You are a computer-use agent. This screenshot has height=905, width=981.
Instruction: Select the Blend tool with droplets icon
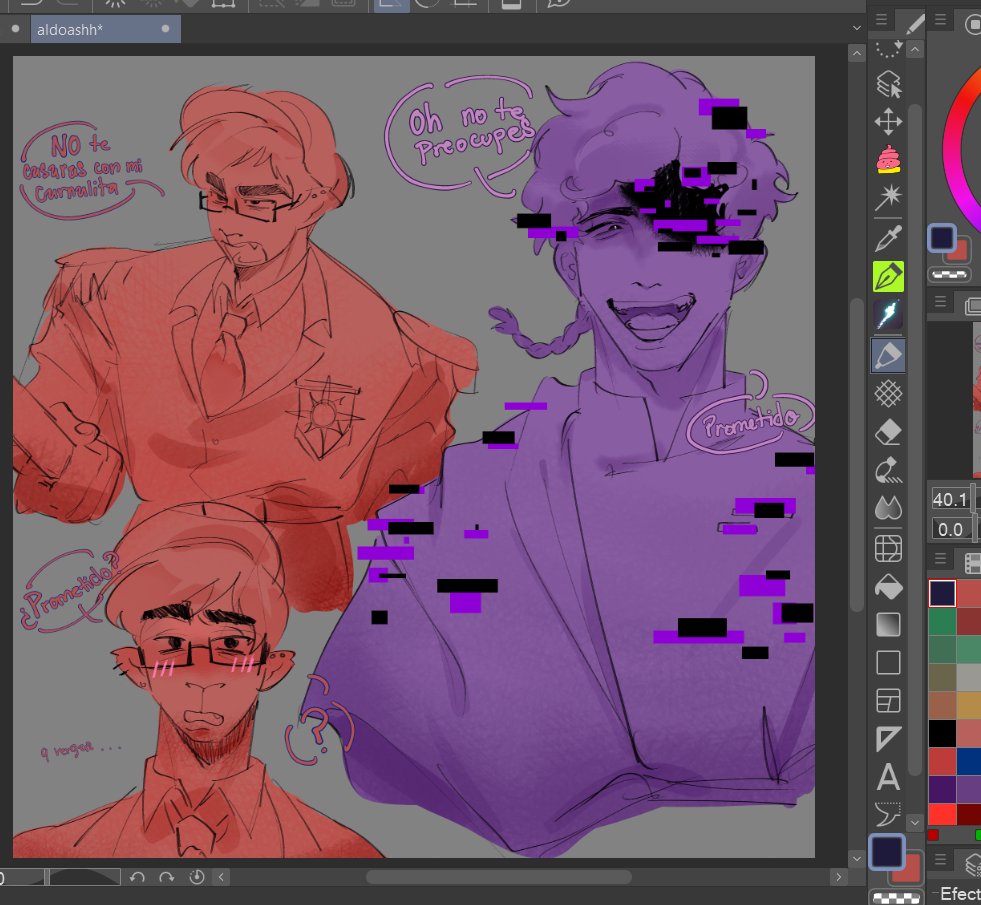click(888, 508)
